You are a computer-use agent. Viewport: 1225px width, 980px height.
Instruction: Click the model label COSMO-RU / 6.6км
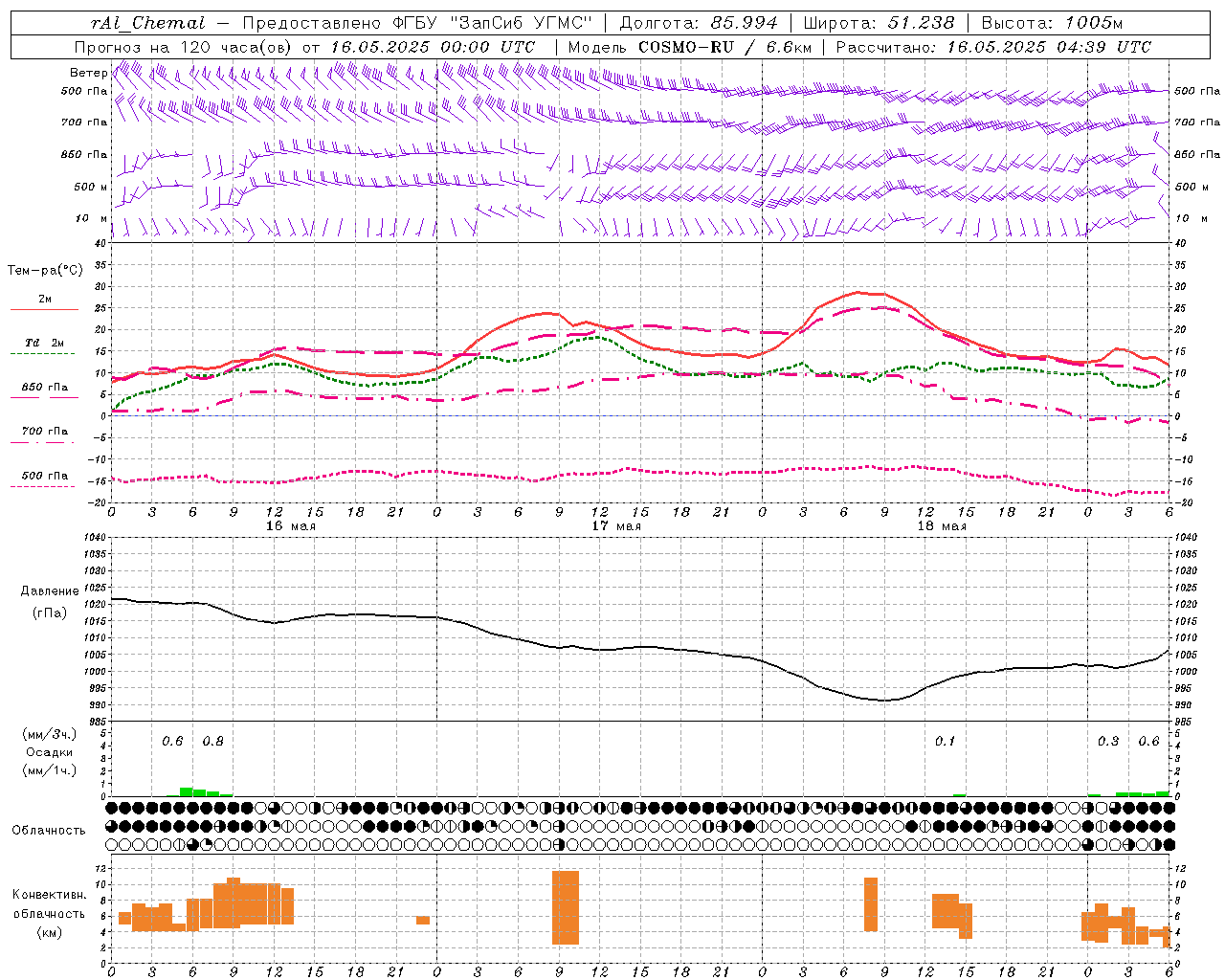point(724,47)
